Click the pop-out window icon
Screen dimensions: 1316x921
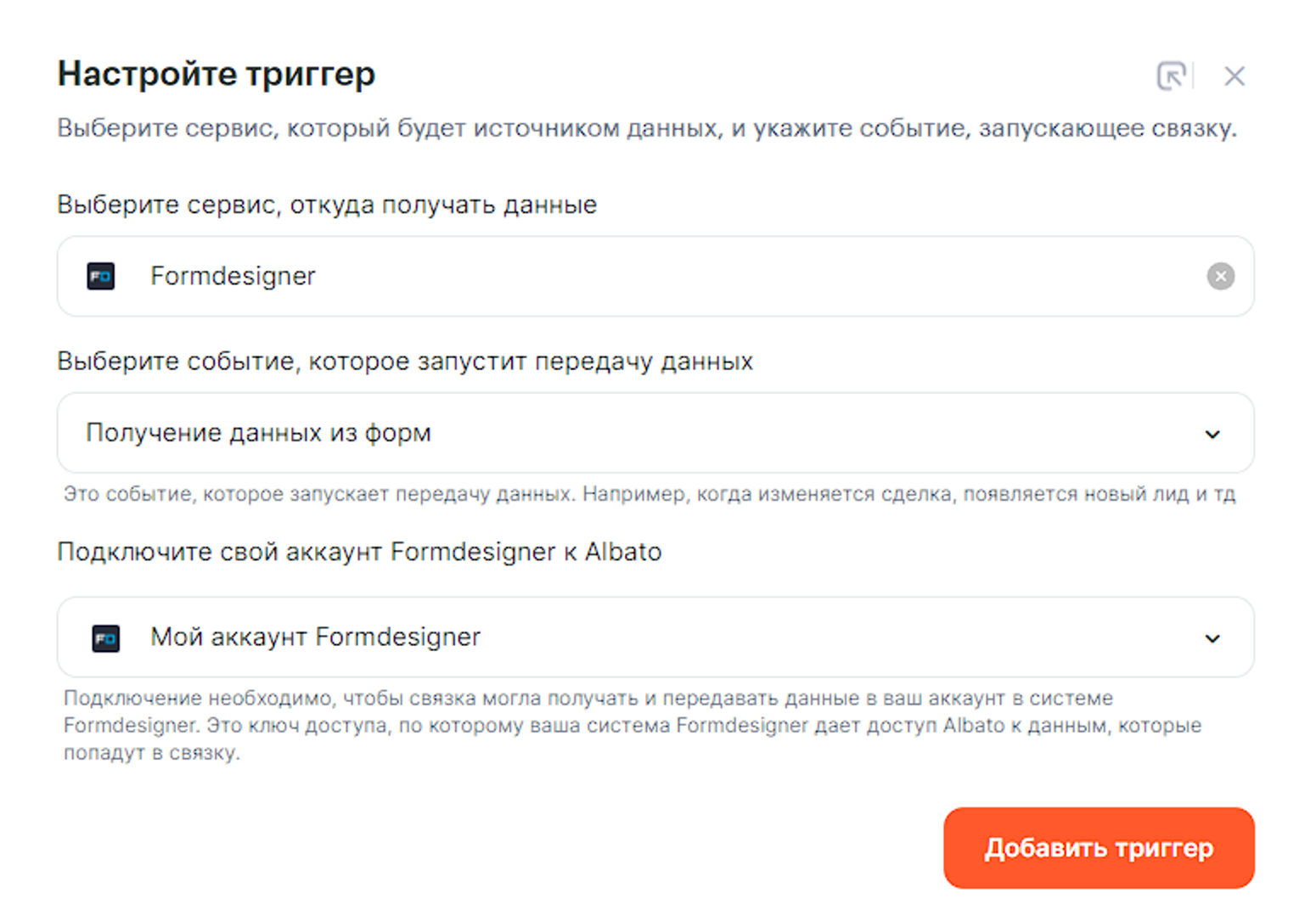(1171, 76)
